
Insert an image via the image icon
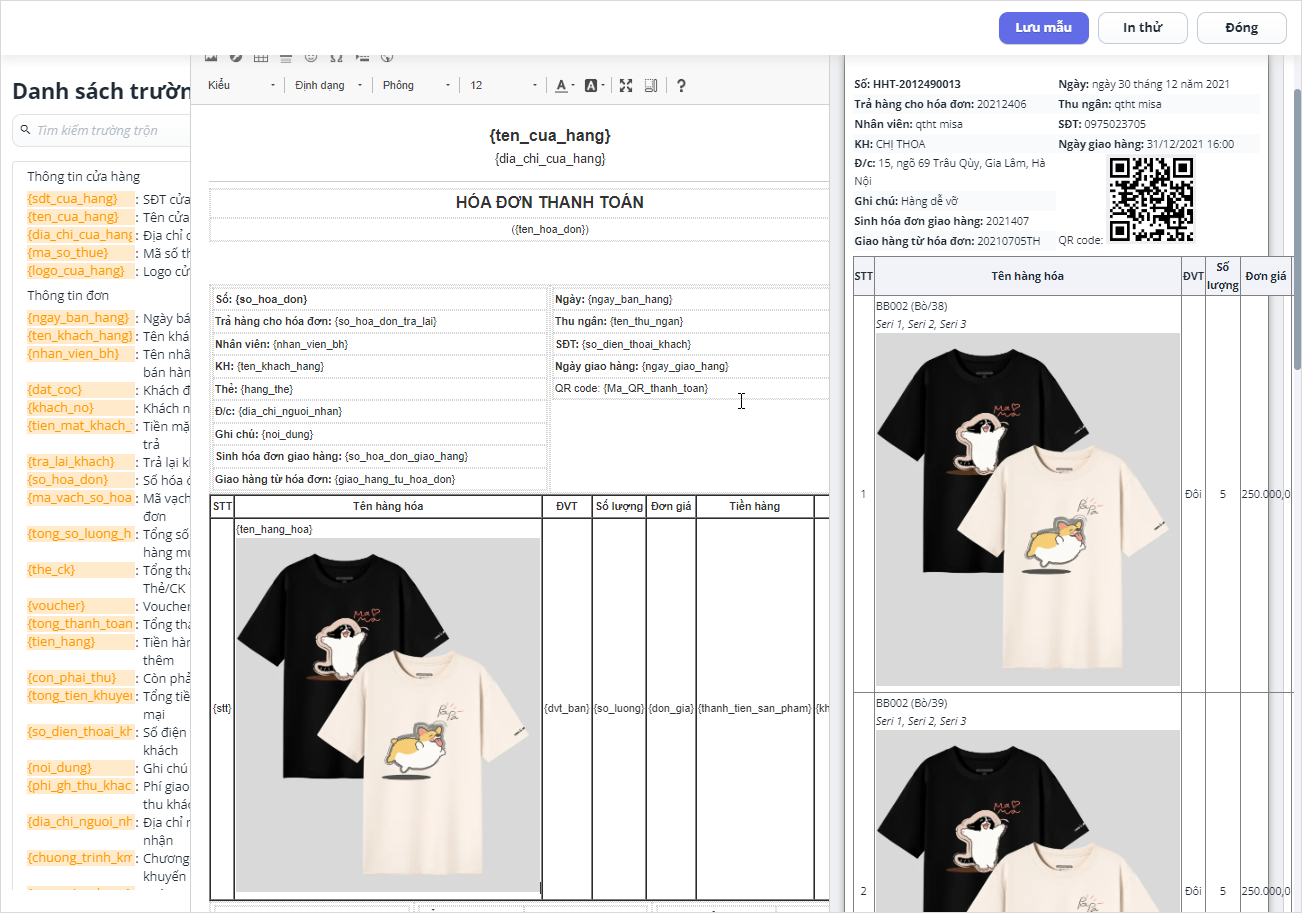click(x=211, y=57)
